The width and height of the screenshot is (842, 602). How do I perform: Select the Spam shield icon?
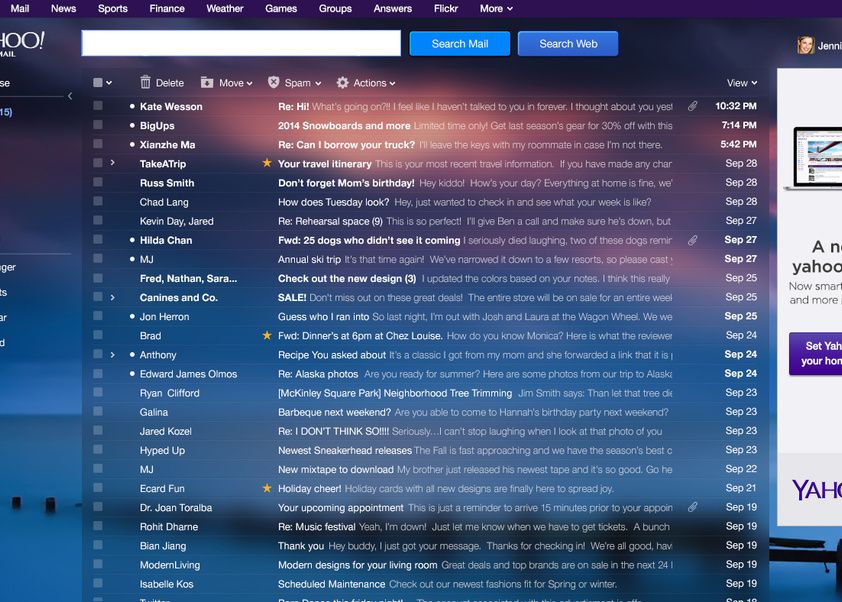[x=274, y=83]
